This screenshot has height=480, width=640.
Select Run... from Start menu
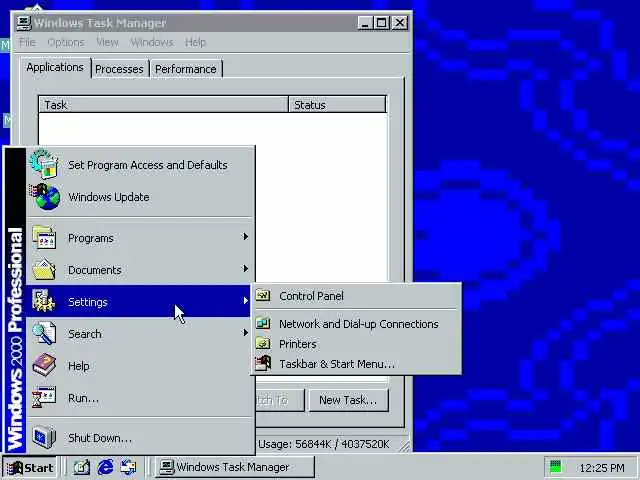click(140, 398)
